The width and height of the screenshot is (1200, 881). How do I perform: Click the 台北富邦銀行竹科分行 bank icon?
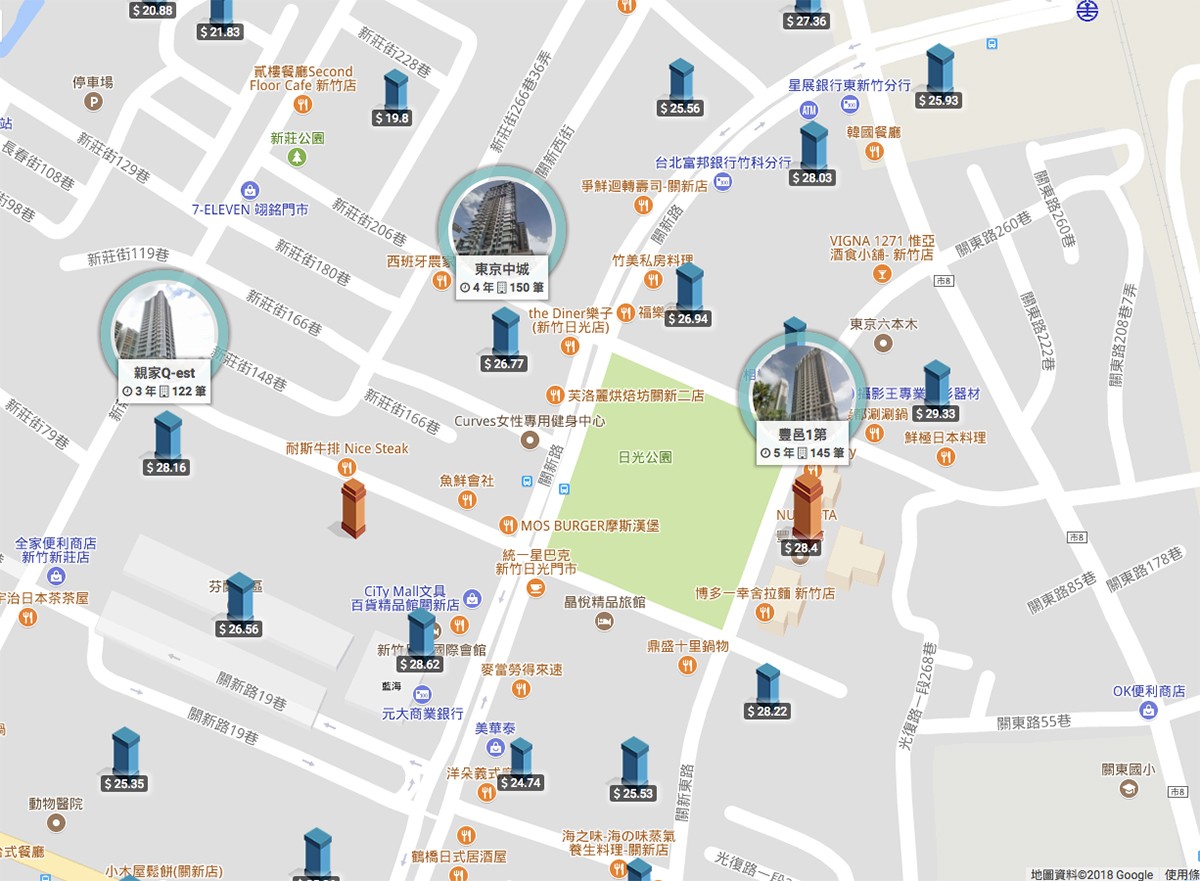point(723,181)
